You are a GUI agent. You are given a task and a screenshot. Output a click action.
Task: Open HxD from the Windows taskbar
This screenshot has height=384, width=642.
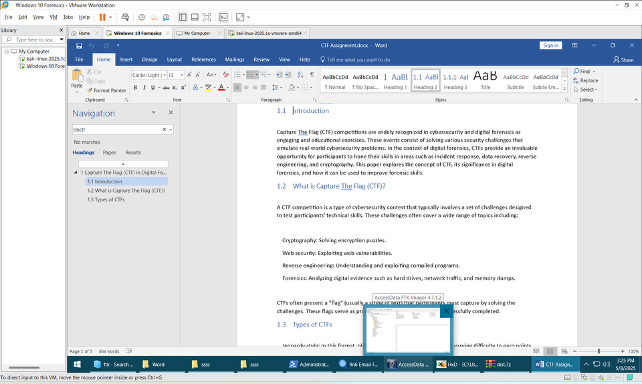457,364
